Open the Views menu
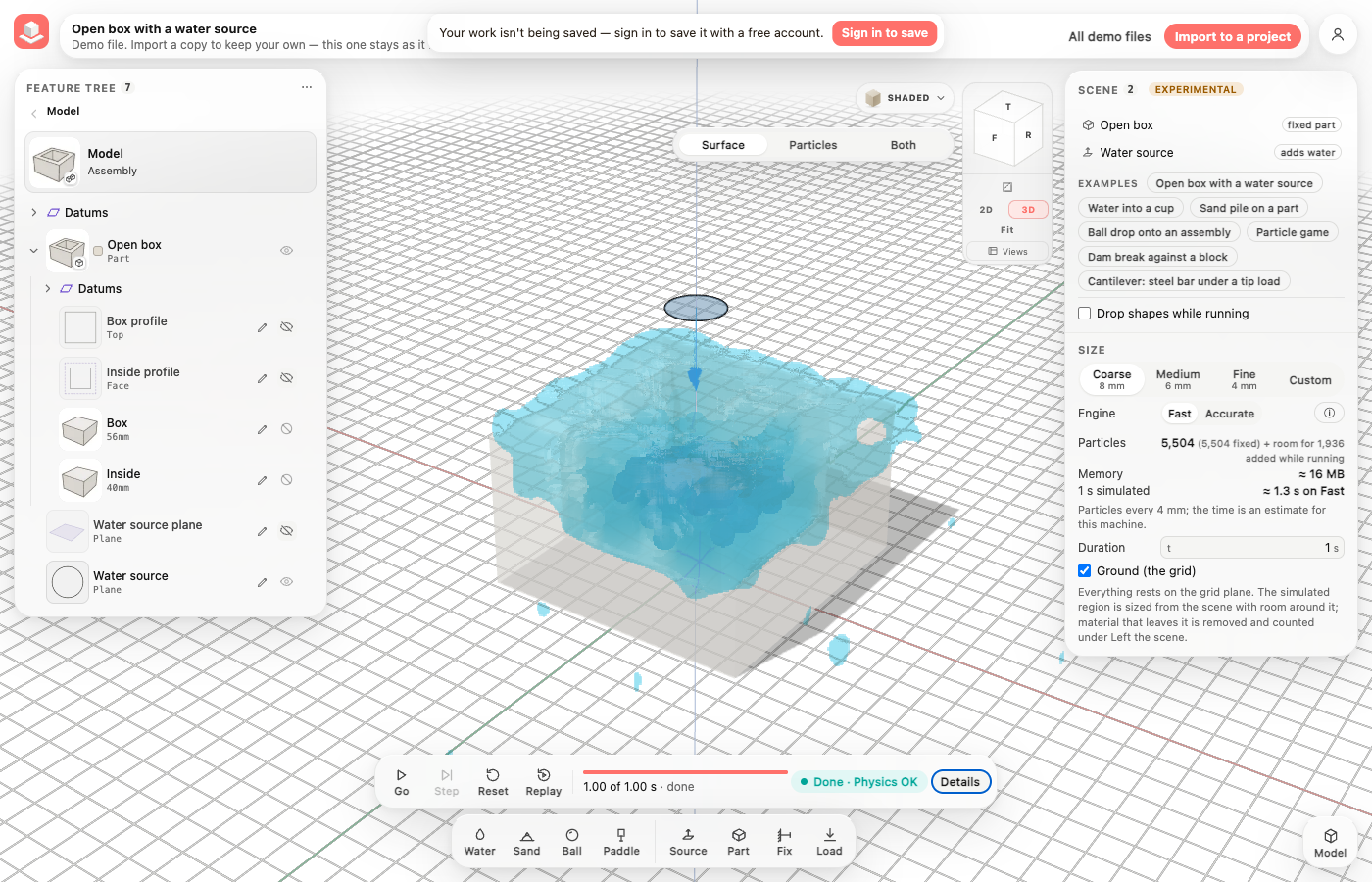 pos(1007,252)
